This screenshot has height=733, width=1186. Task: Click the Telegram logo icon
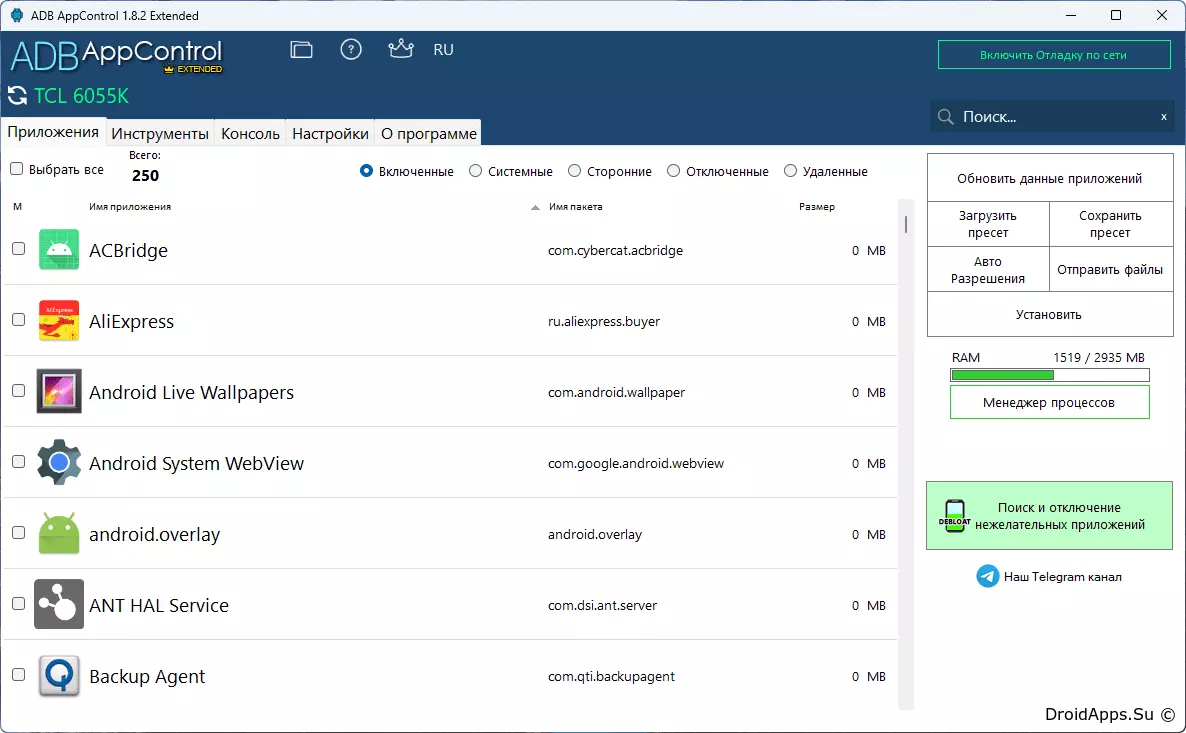coord(988,576)
